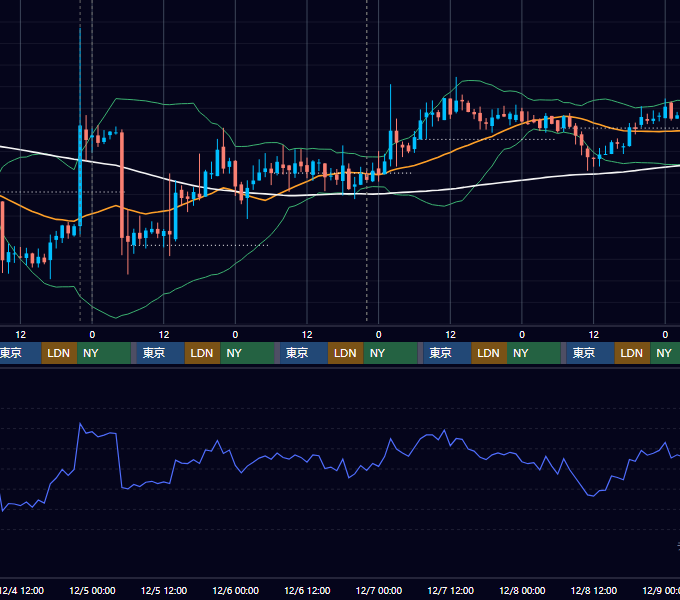Select the 12/7 00:00 date label

(x=379, y=590)
